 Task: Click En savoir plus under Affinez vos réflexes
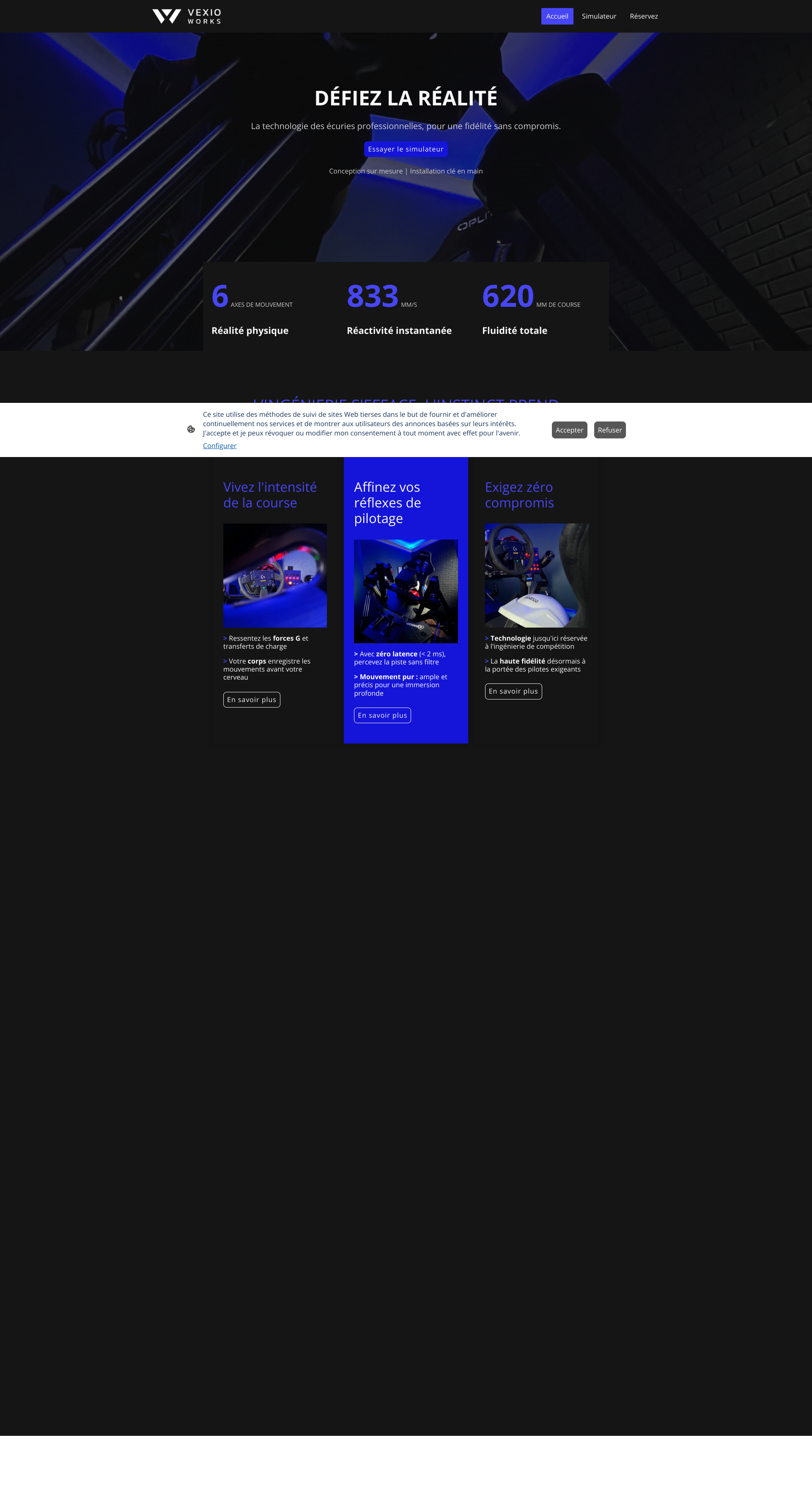[382, 716]
